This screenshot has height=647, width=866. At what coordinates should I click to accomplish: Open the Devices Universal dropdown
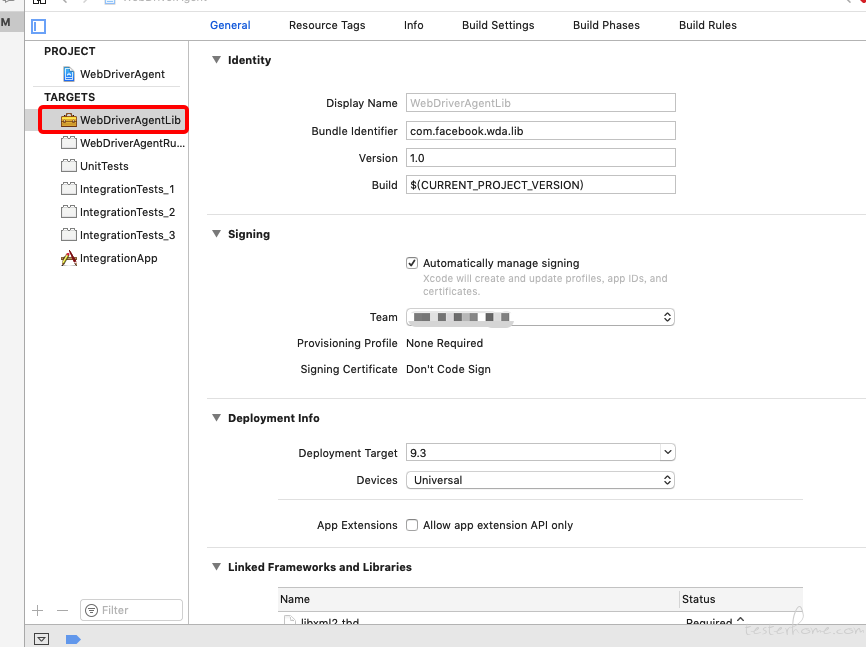pos(540,480)
